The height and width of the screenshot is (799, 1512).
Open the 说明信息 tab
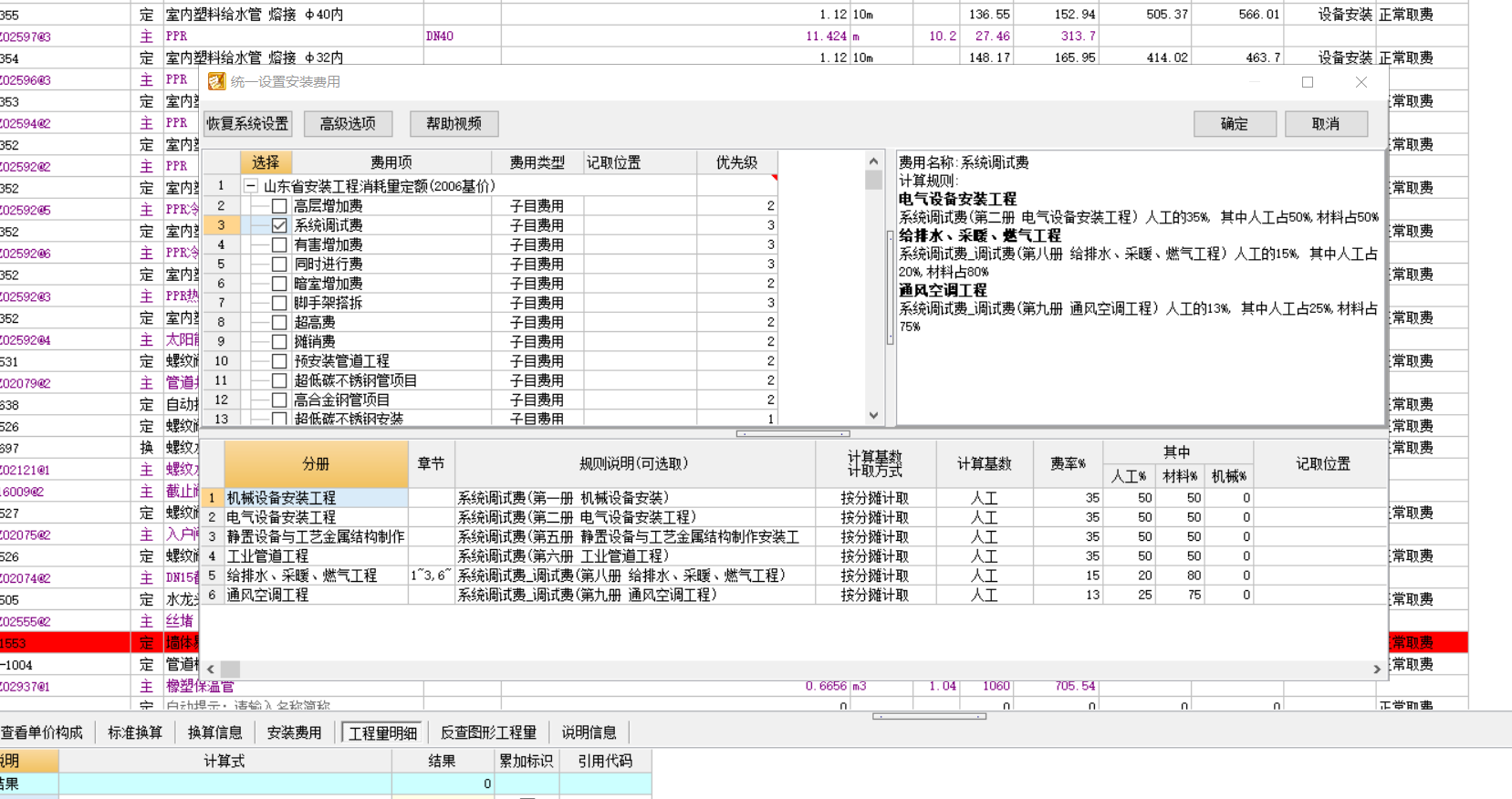[x=589, y=732]
